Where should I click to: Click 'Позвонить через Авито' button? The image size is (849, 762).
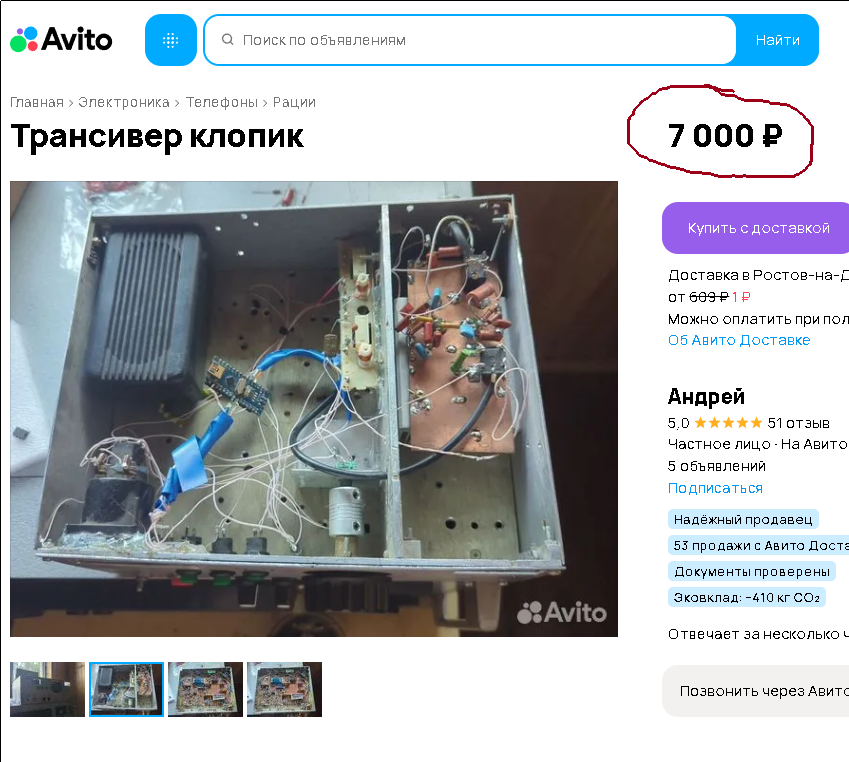(756, 691)
